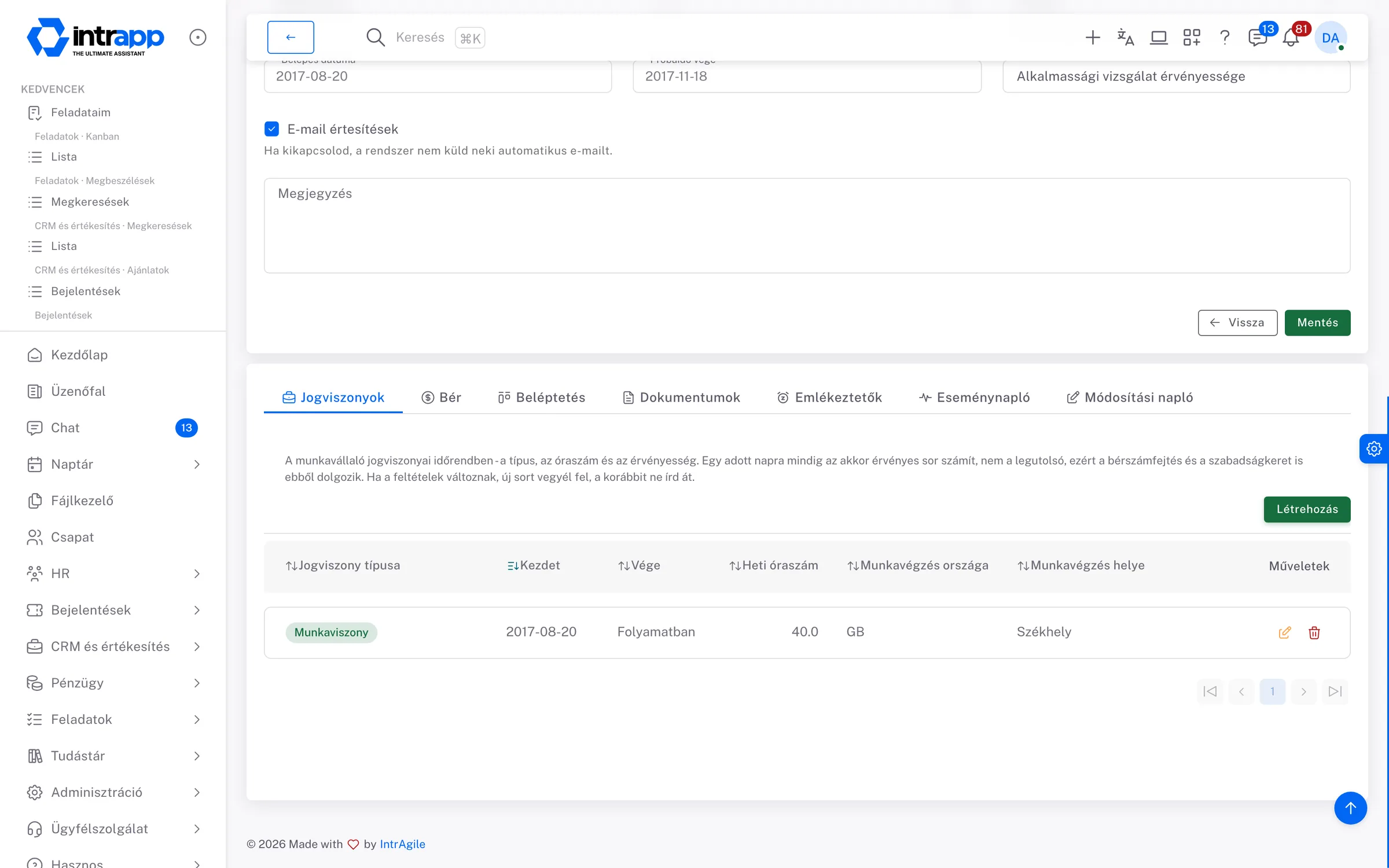Image resolution: width=1389 pixels, height=868 pixels.
Task: Open notifications bell with 81 badge
Action: (1291, 38)
